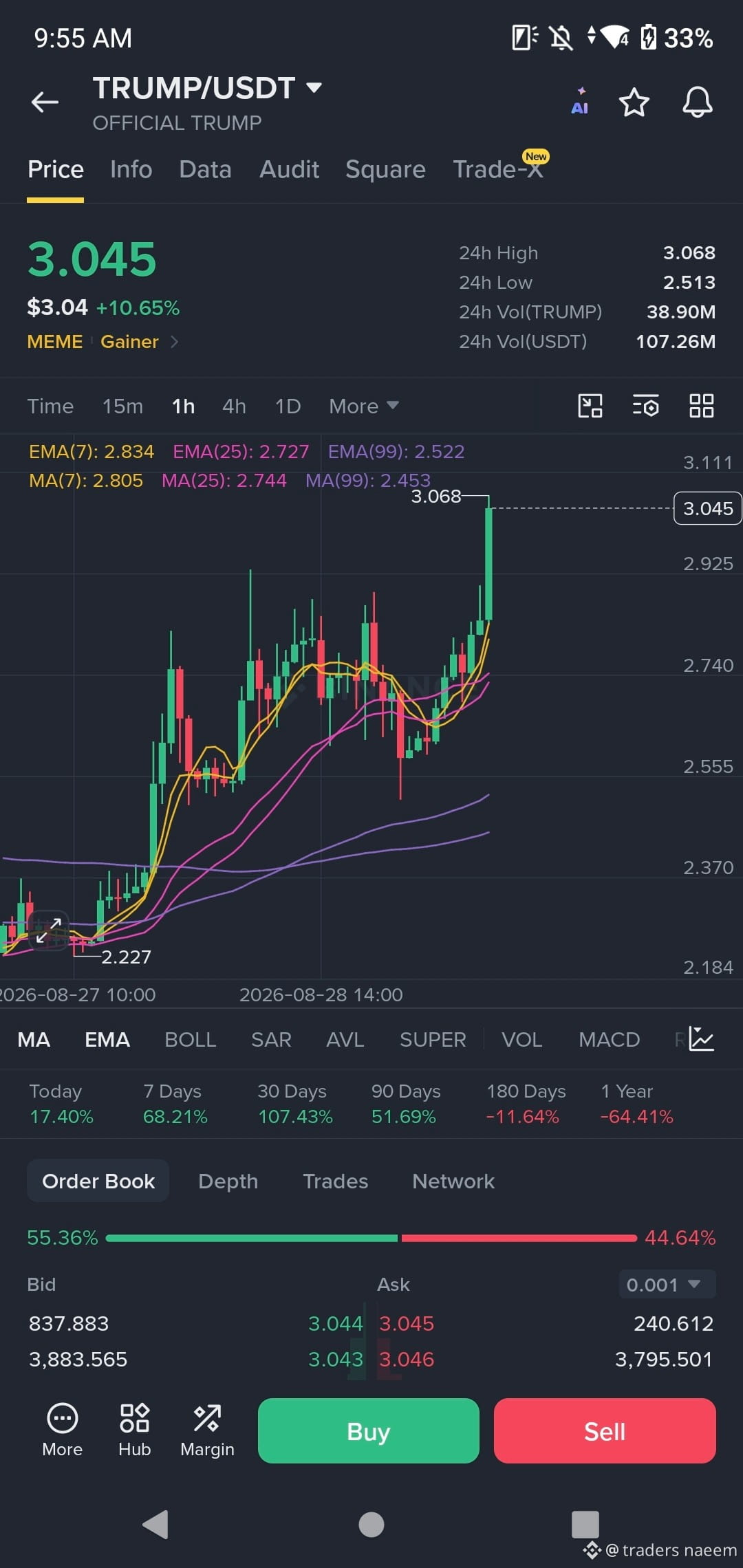Tap the green Buy button
The width and height of the screenshot is (743, 1568).
(x=368, y=1431)
